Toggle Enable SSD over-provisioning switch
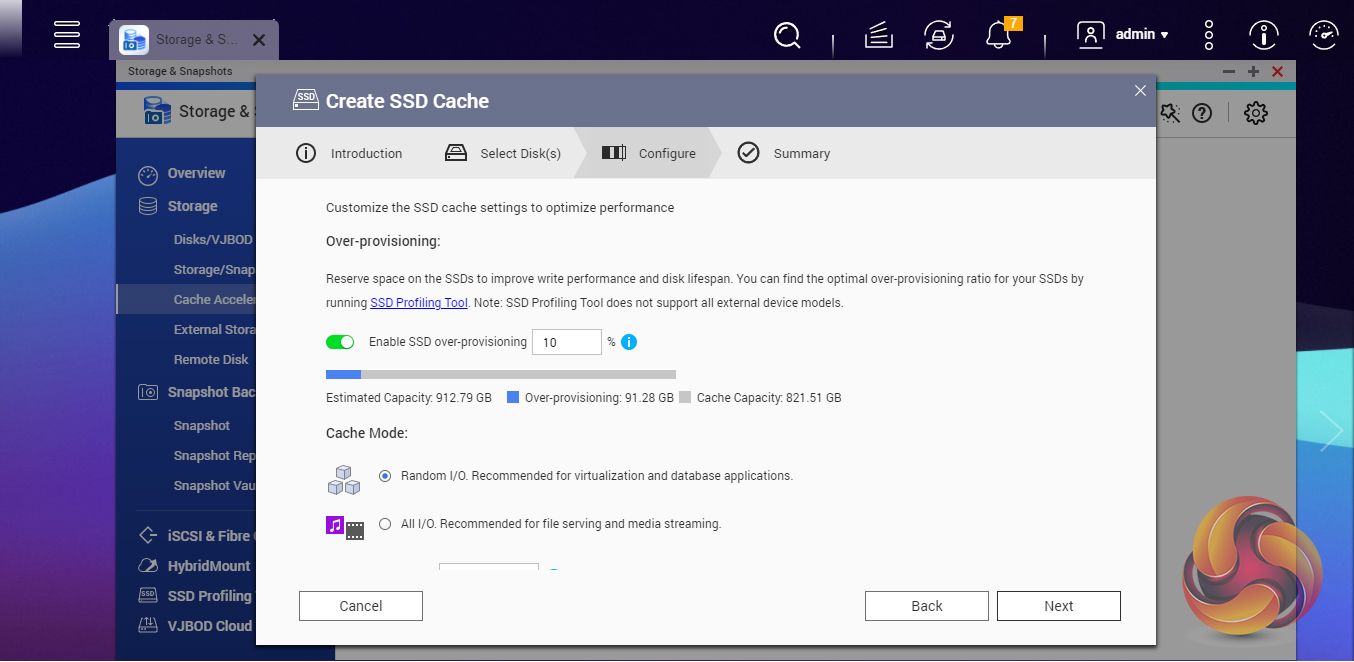1354x662 pixels. tap(340, 342)
